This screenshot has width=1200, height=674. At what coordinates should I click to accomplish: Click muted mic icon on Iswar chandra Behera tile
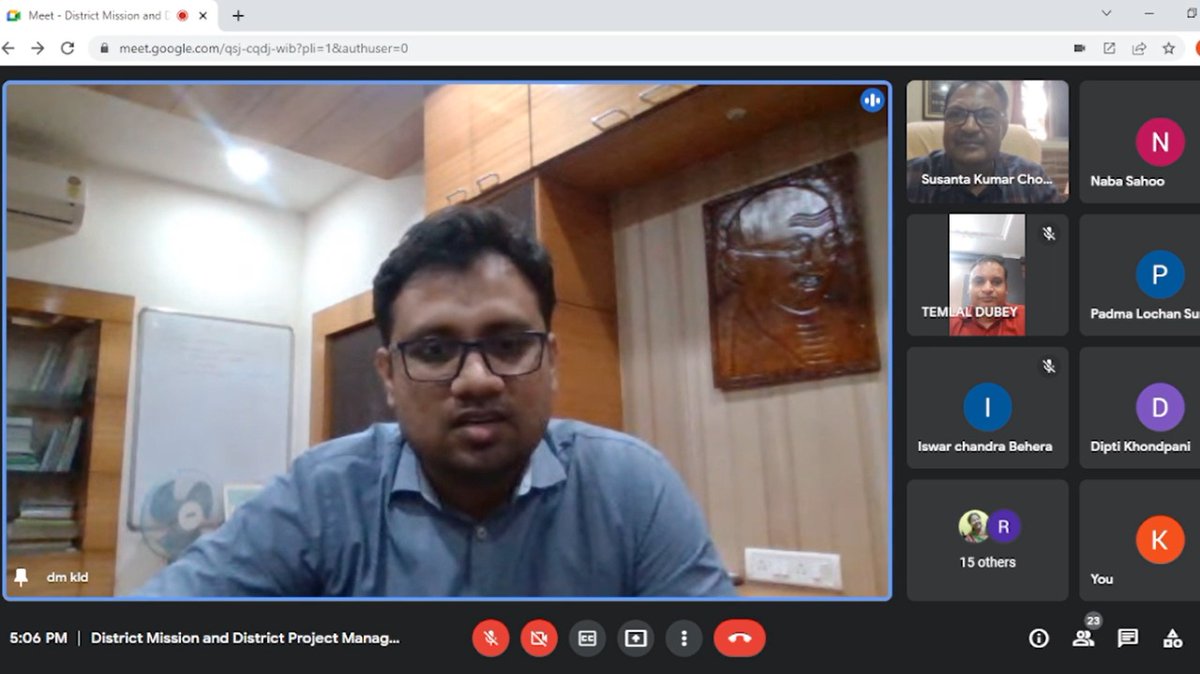[x=1049, y=367]
